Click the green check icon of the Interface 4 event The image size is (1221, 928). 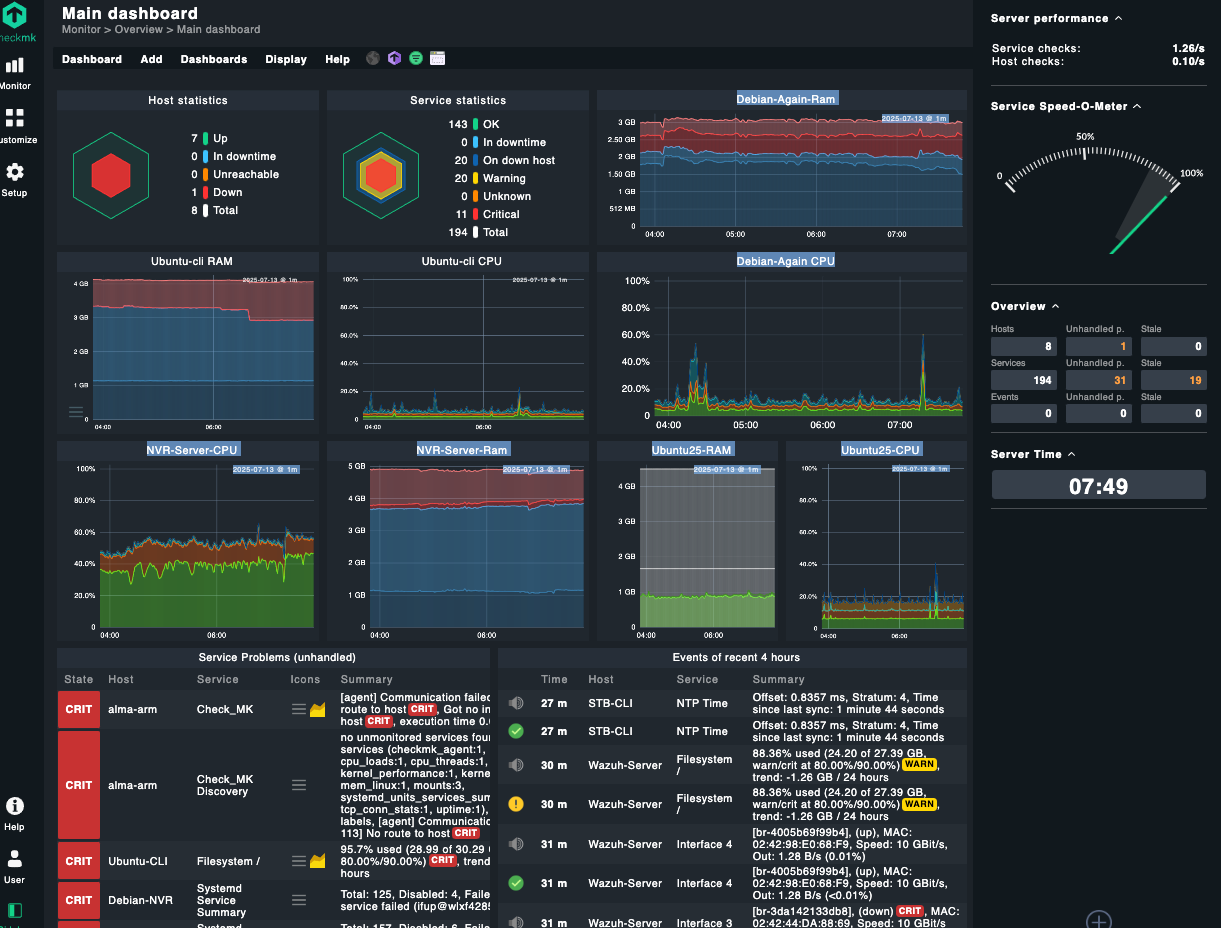coord(516,883)
